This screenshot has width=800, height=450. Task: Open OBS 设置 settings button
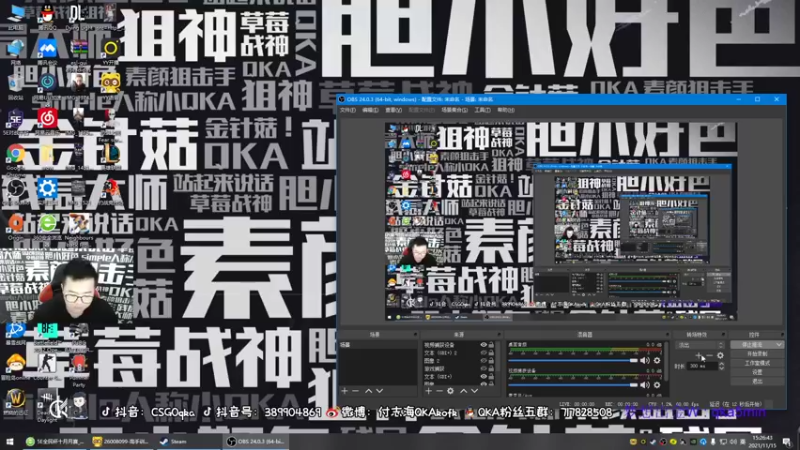pyautogui.click(x=757, y=372)
